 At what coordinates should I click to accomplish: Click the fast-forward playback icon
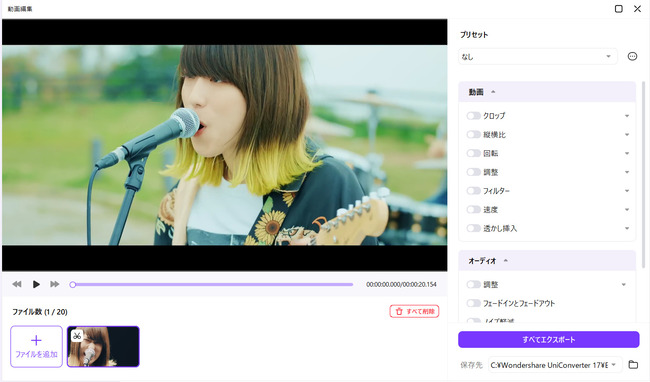tap(55, 284)
